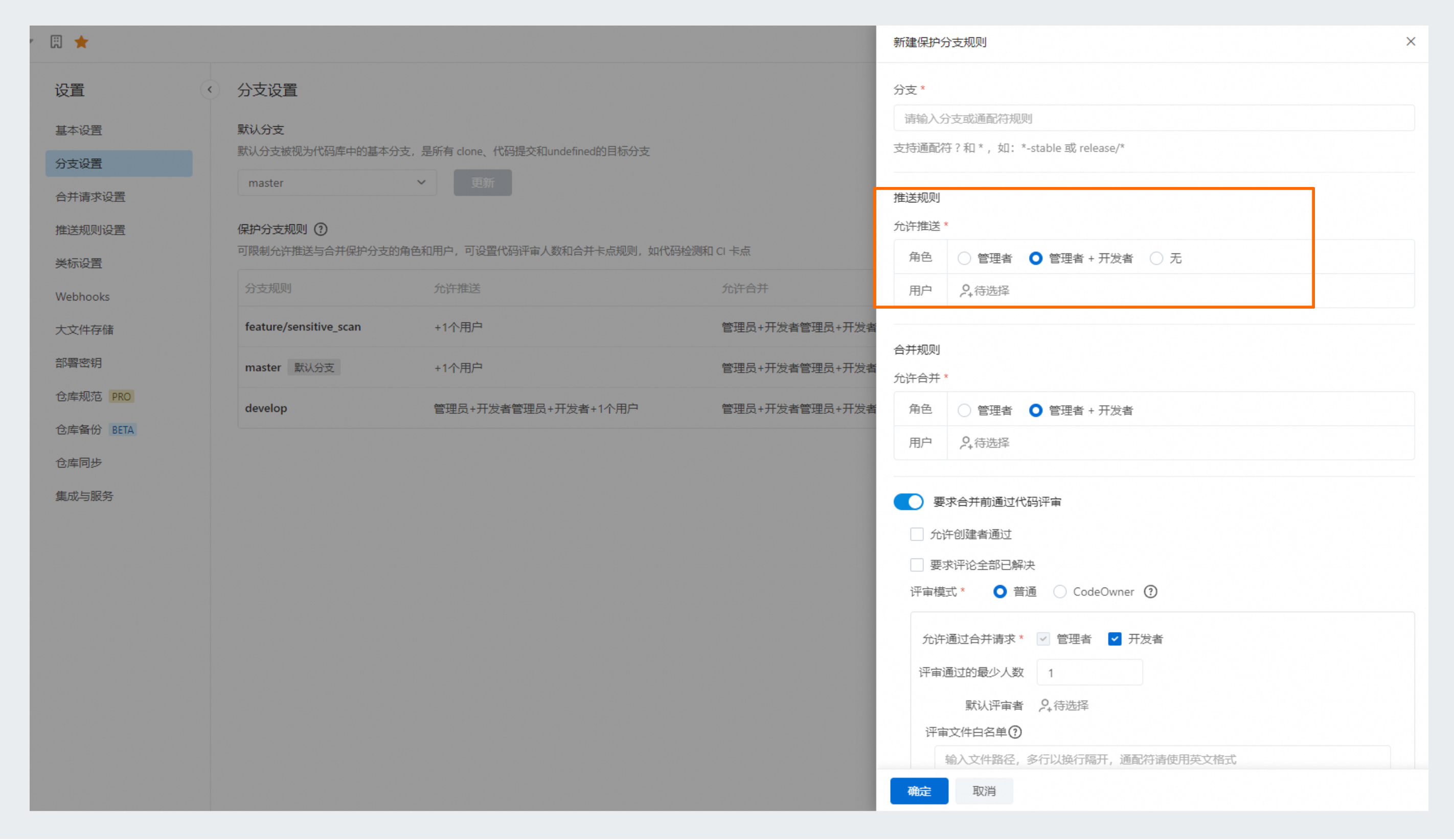This screenshot has height=840, width=1454.
Task: Click the help icon beside CodeOwner
Action: tap(1150, 592)
